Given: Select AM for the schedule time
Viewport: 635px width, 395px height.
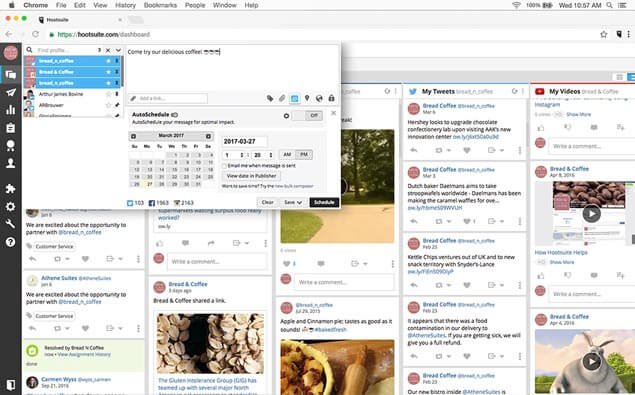Looking at the screenshot, I should [287, 154].
